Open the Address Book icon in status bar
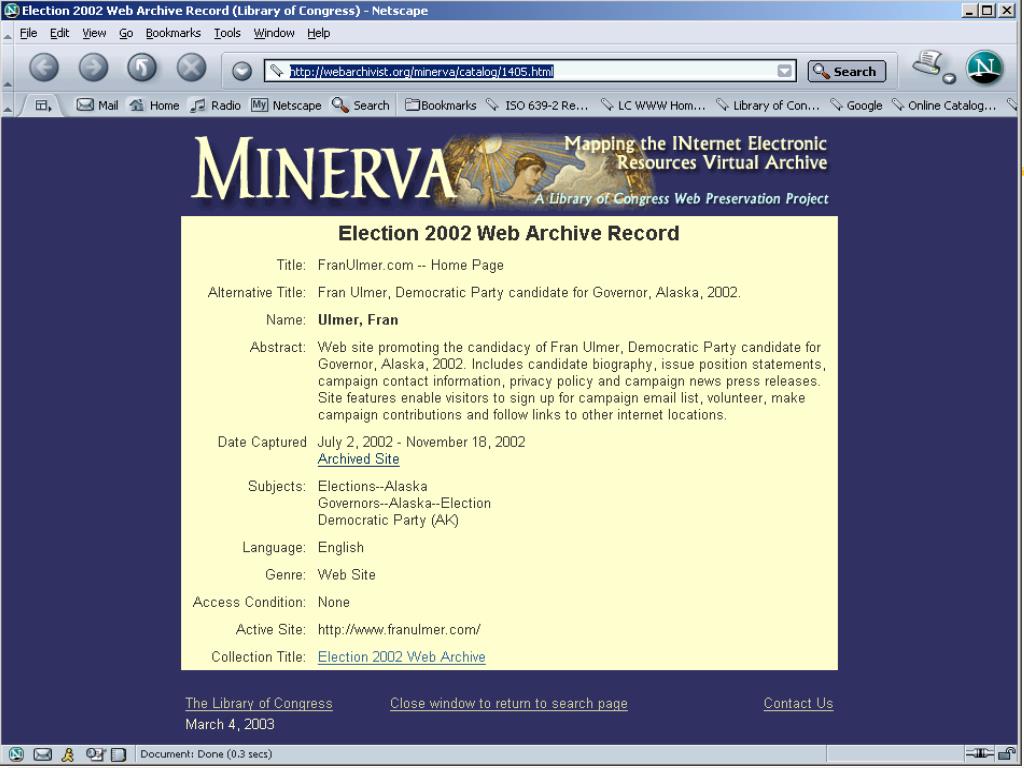The height and width of the screenshot is (768, 1024). (x=118, y=754)
